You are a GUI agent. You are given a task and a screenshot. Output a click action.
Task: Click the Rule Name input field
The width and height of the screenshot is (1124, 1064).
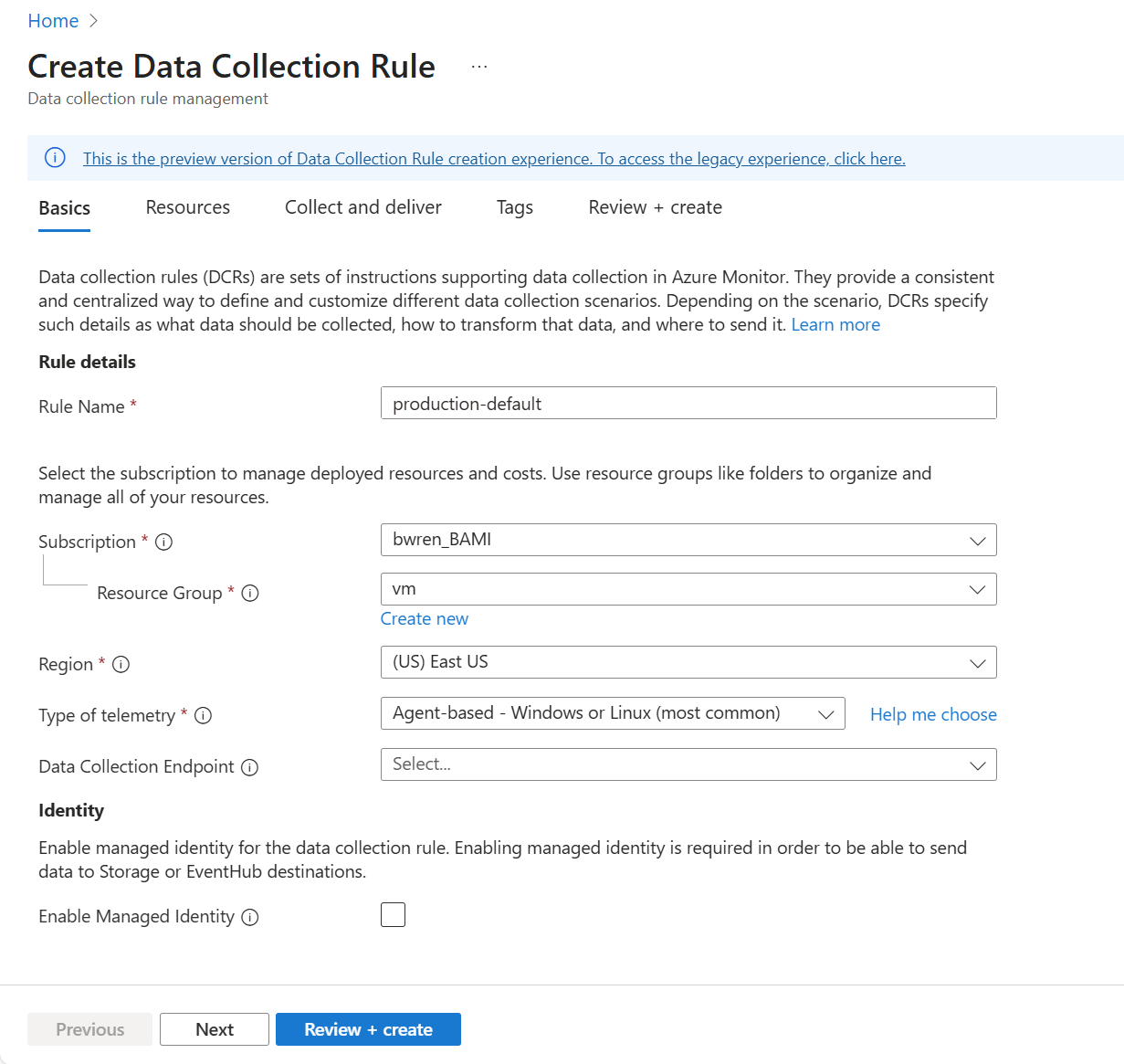[688, 404]
